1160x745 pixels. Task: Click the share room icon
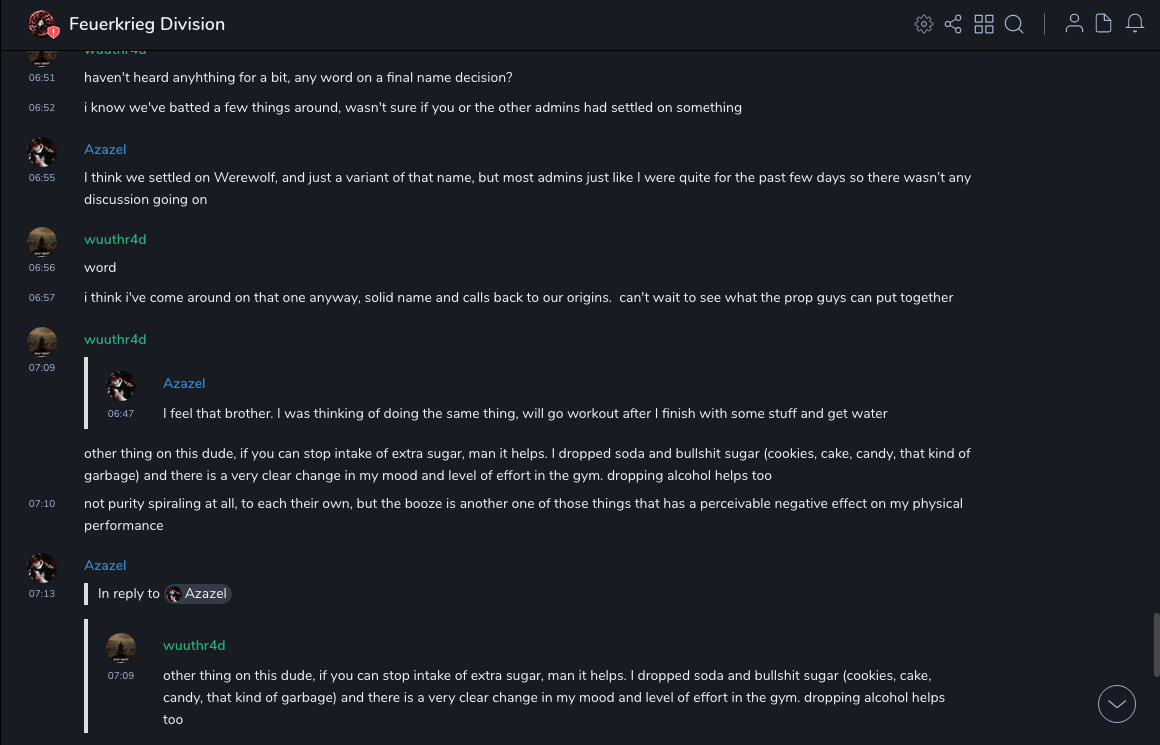coord(953,24)
